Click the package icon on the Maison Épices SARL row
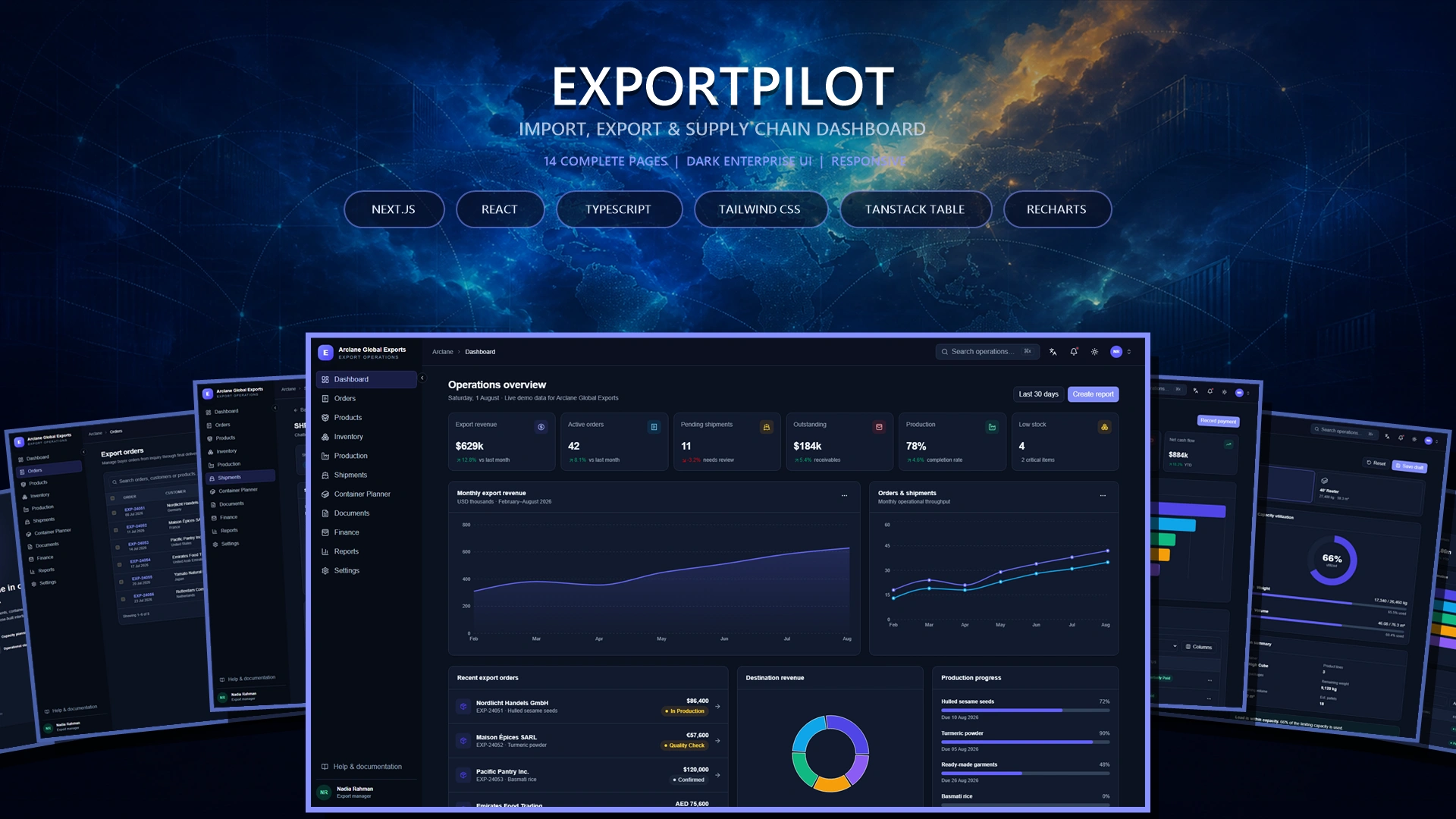 [463, 741]
